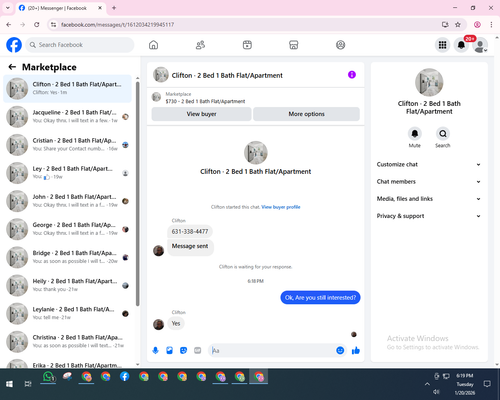Open the Heily conversation in the list
Screen dimensions: 500x400
click(x=67, y=285)
